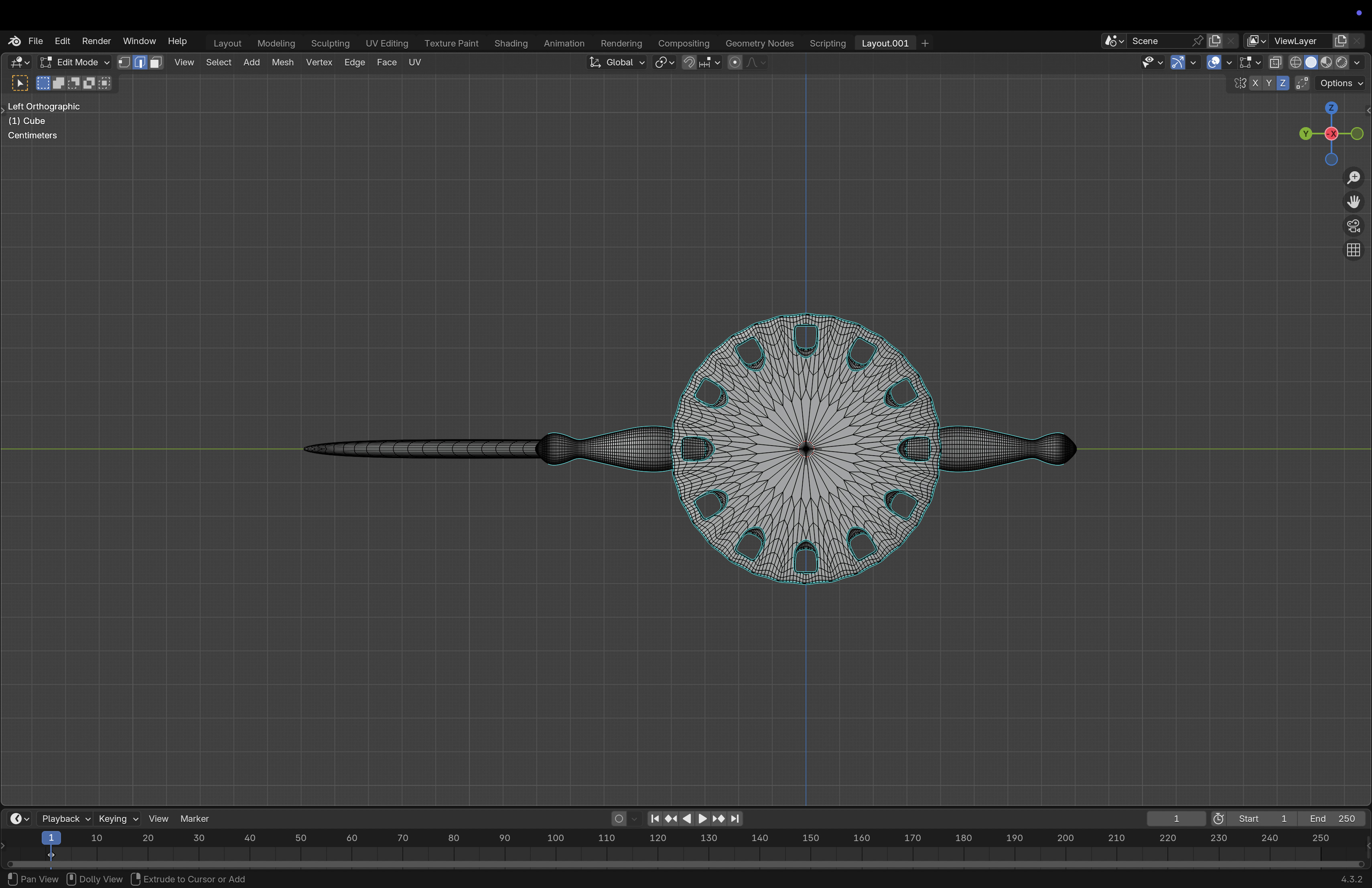This screenshot has height=888, width=1372.
Task: Open the viewport shading options dropdown
Action: [1357, 62]
